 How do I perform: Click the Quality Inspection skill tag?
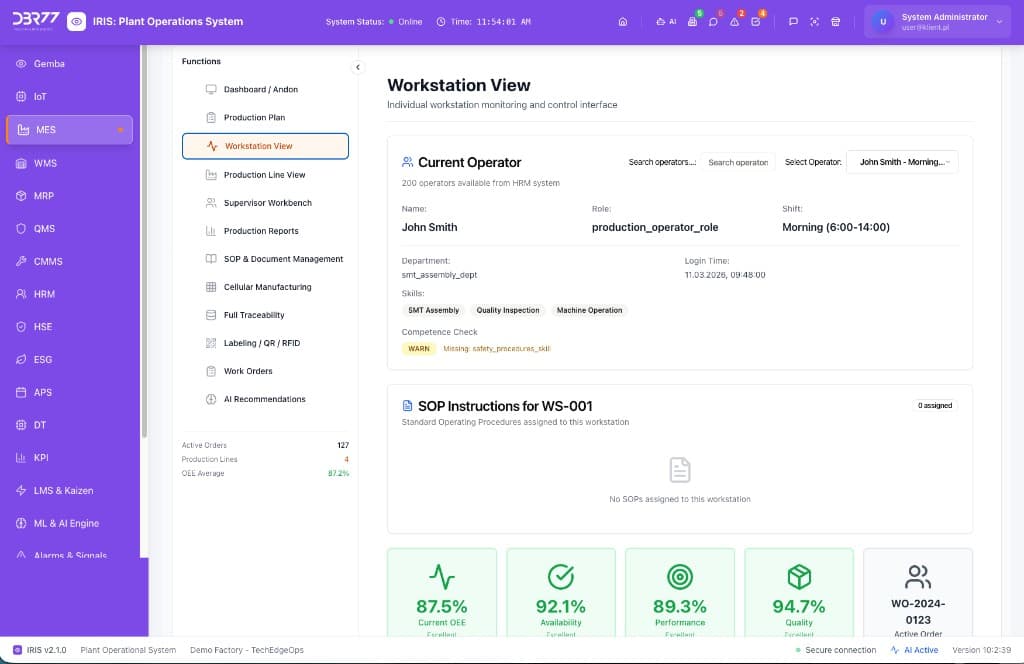tap(507, 310)
